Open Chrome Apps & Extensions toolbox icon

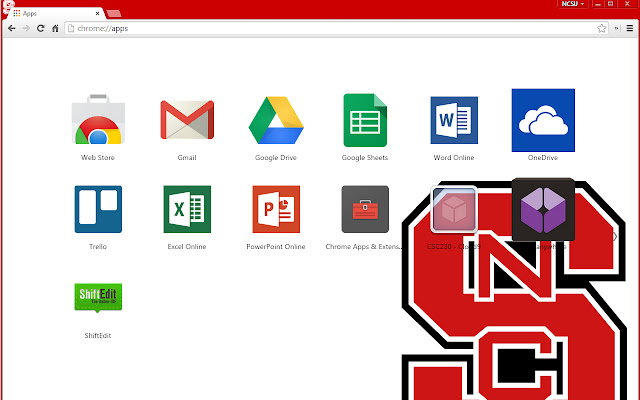pos(365,209)
